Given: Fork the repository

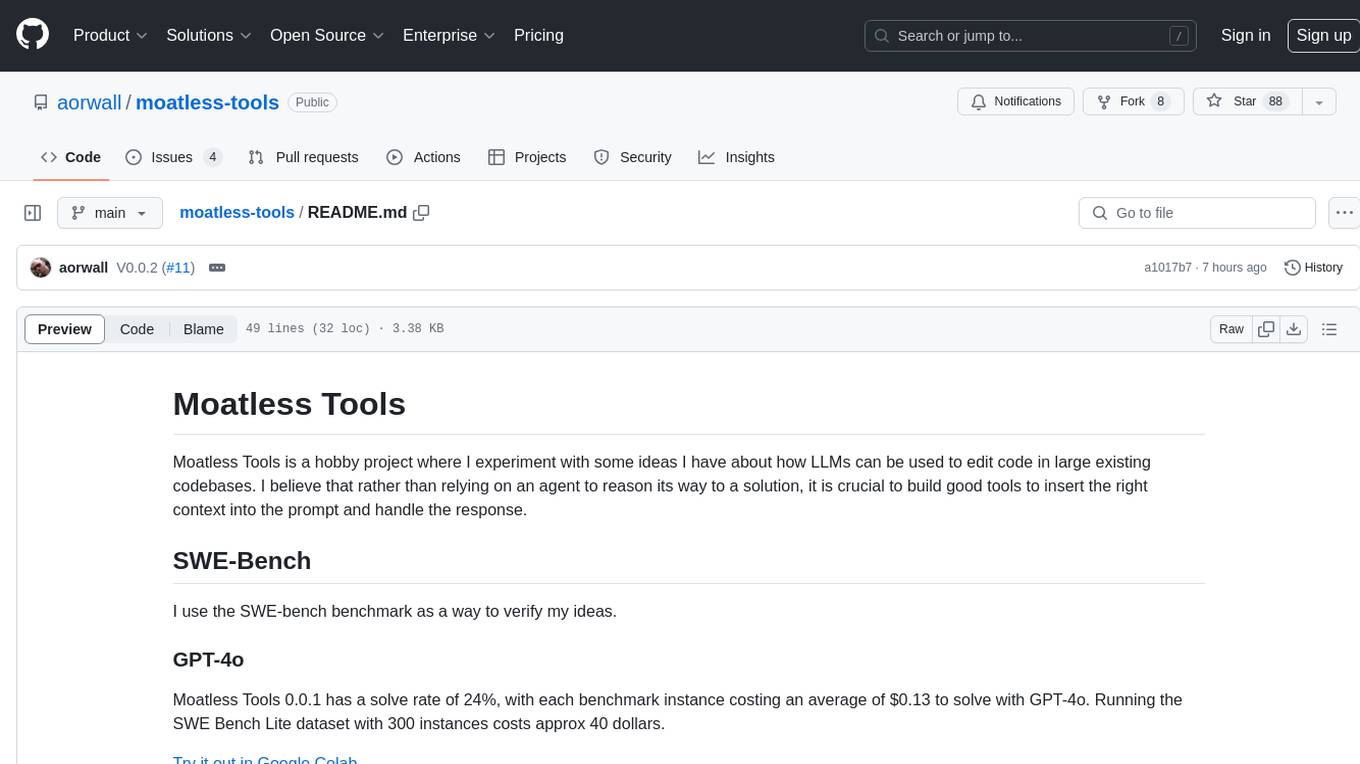Looking at the screenshot, I should pyautogui.click(x=1133, y=102).
